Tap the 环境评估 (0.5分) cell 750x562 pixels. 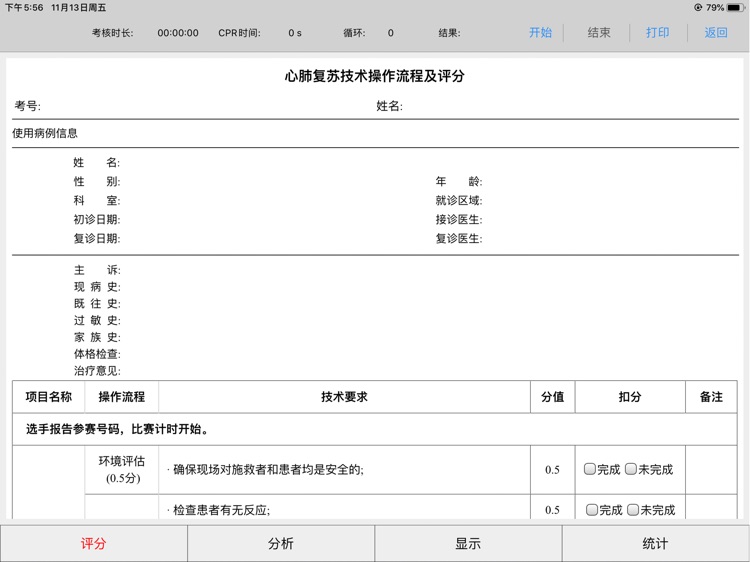pyautogui.click(x=121, y=469)
